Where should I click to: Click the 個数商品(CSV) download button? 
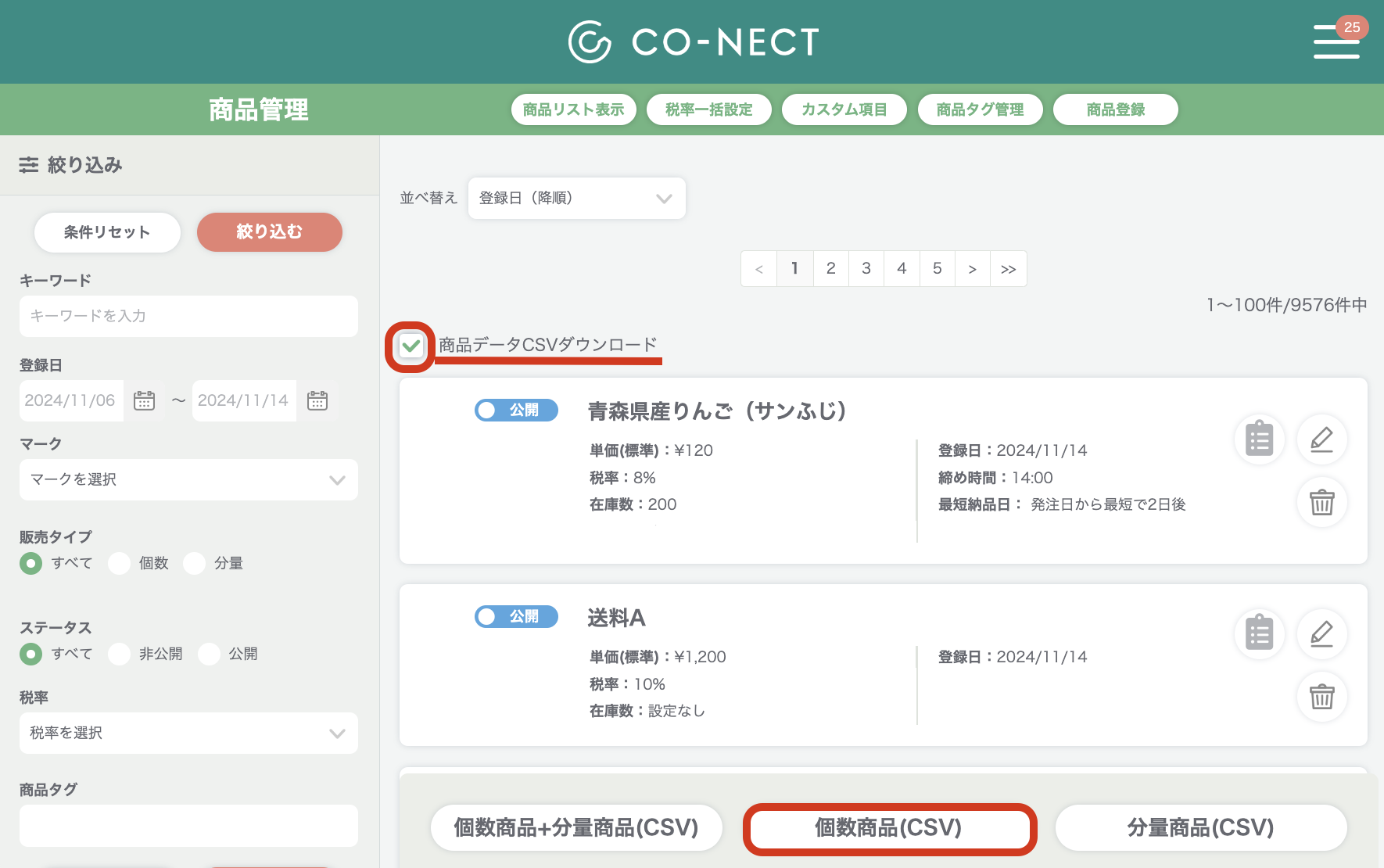[889, 828]
